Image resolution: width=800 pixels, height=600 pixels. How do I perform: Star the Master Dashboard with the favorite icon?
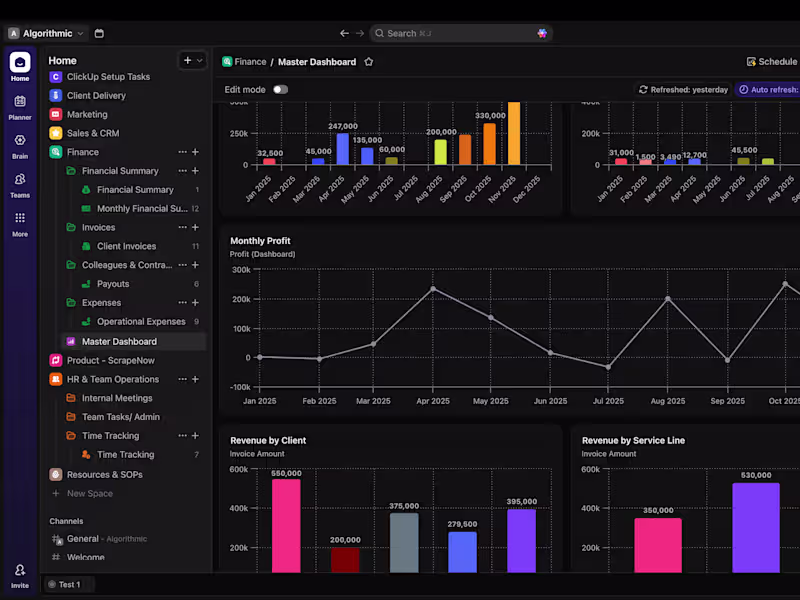coord(366,60)
